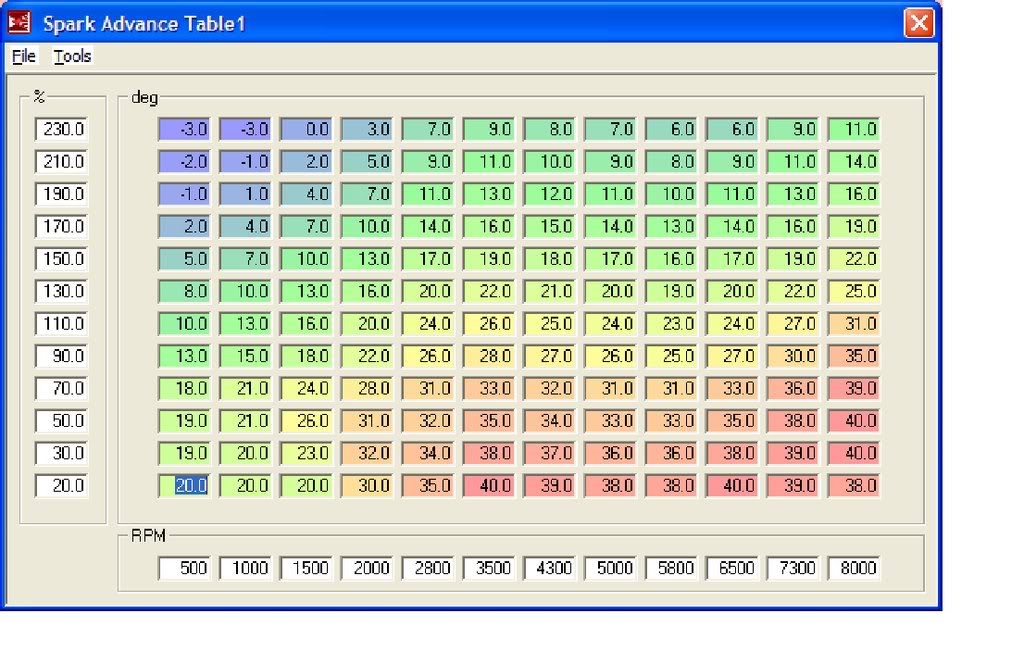Select the 20.0 load bin field
Screen dimensions: 1024x651
point(61,485)
